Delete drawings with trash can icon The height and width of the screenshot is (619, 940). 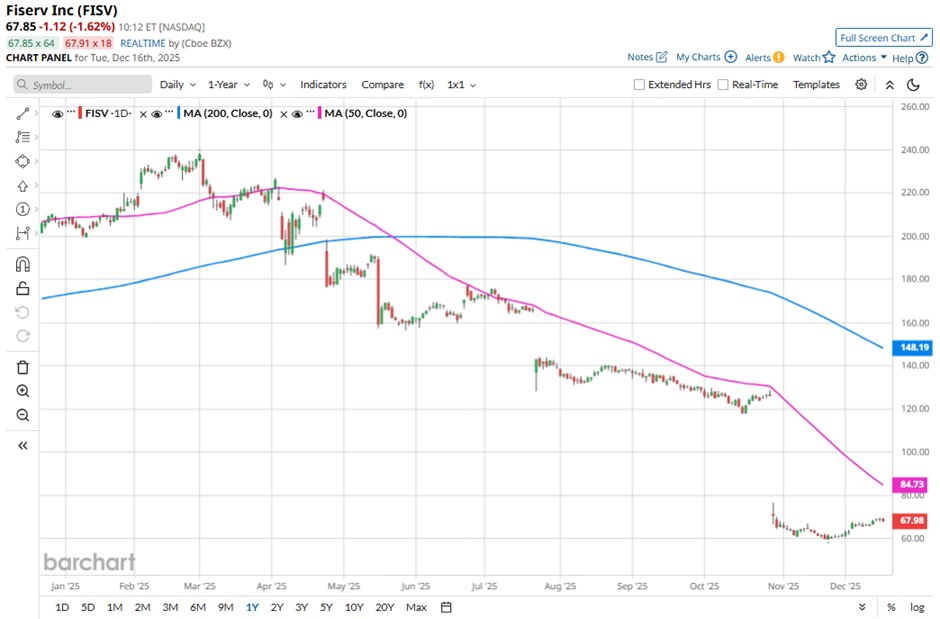coord(22,367)
